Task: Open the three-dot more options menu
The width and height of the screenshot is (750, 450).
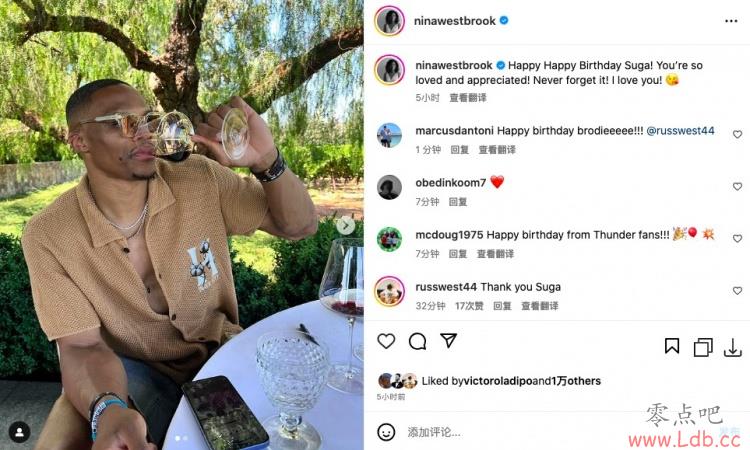Action: 731,21
